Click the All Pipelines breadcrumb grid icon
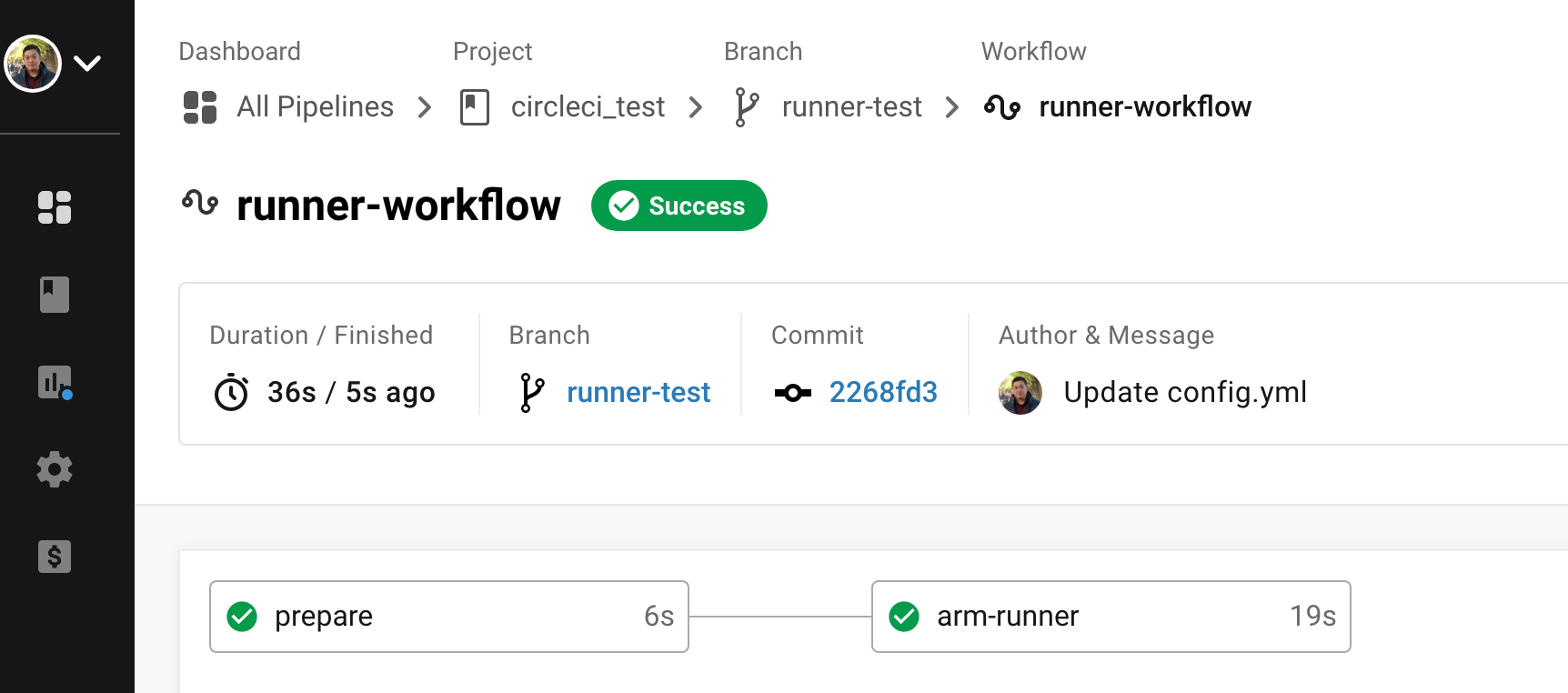The height and width of the screenshot is (693, 1568). pyautogui.click(x=200, y=107)
